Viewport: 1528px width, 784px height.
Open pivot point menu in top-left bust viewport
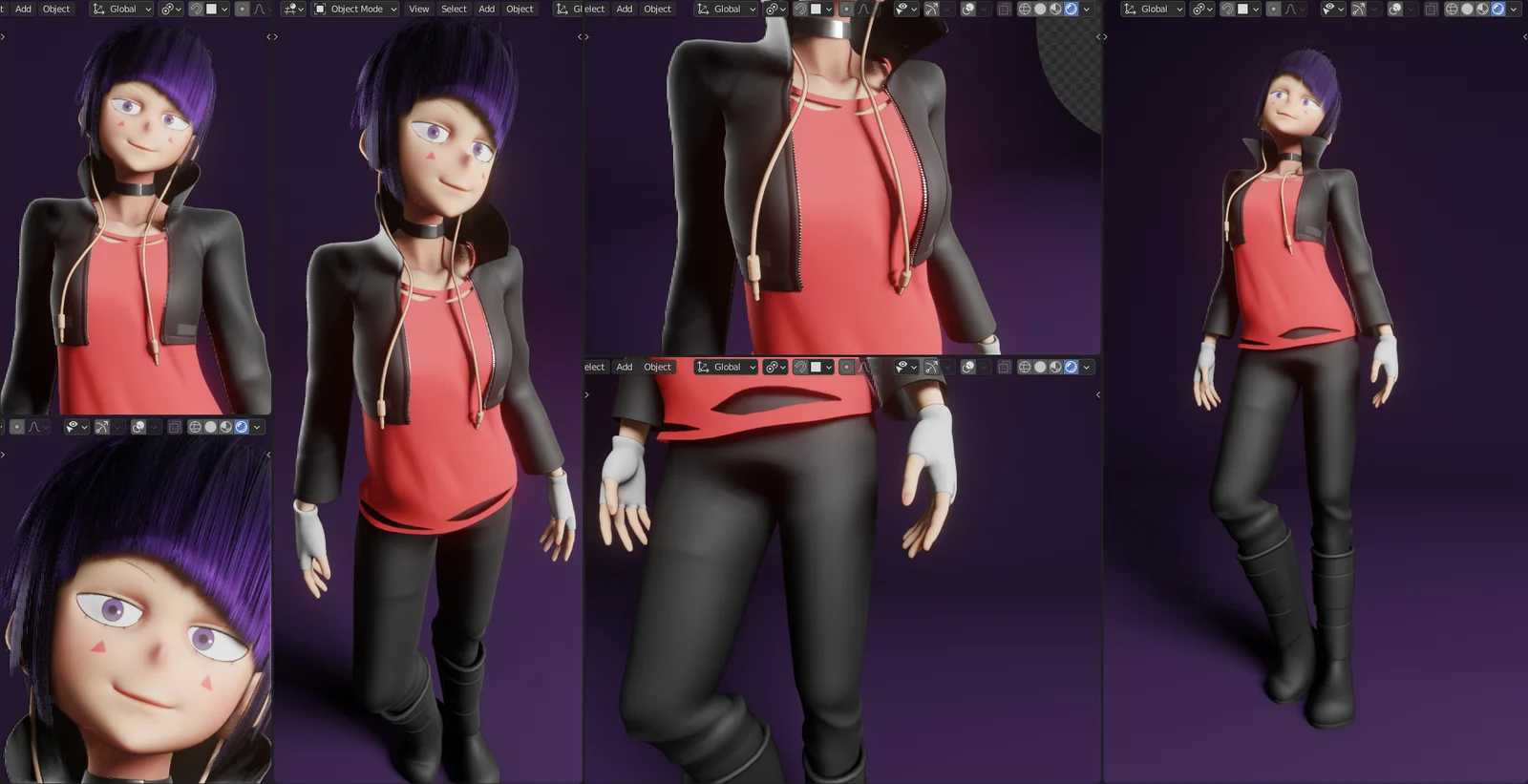pos(171,9)
